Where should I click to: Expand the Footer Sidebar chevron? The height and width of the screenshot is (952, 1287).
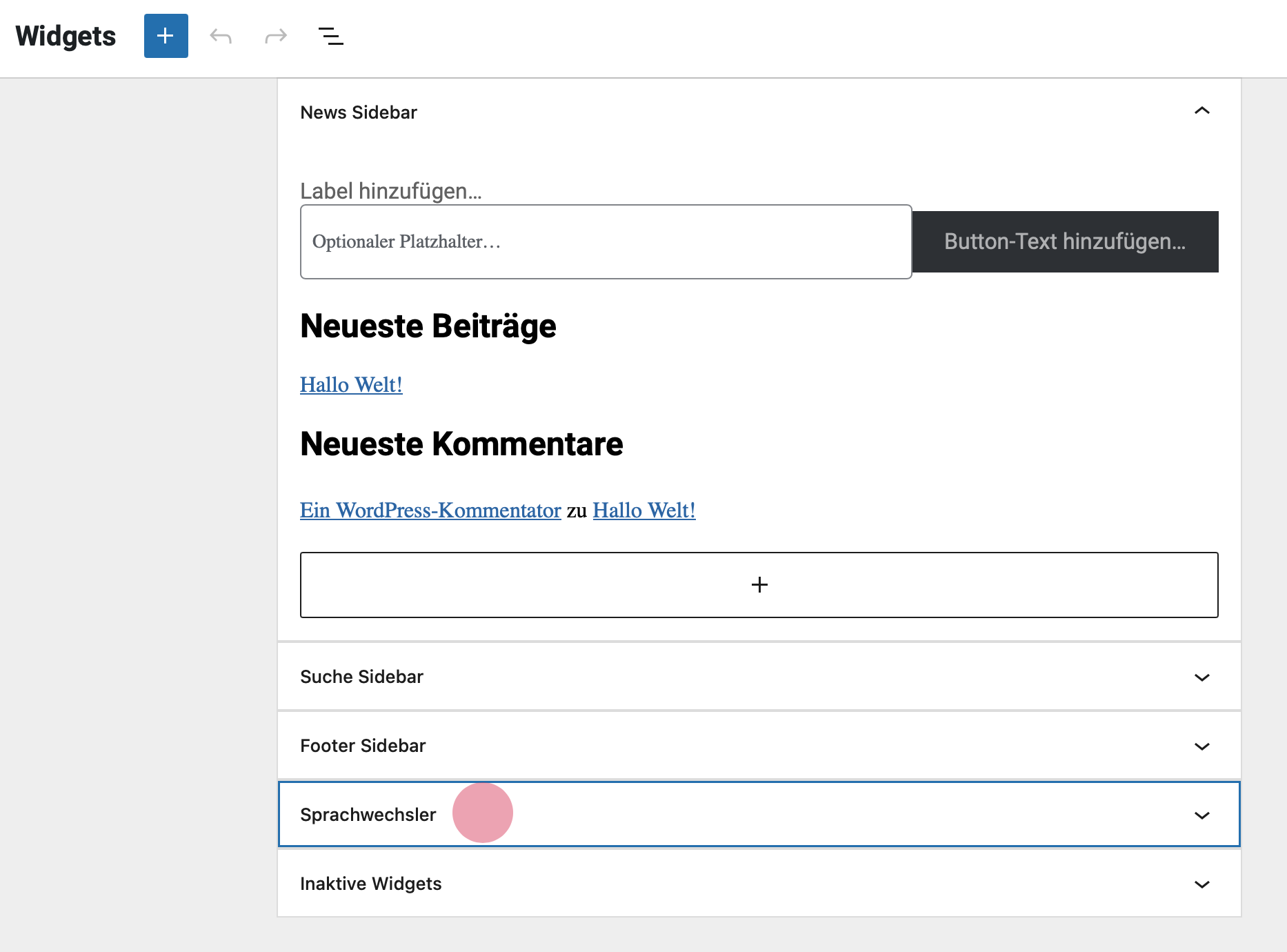[1201, 746]
